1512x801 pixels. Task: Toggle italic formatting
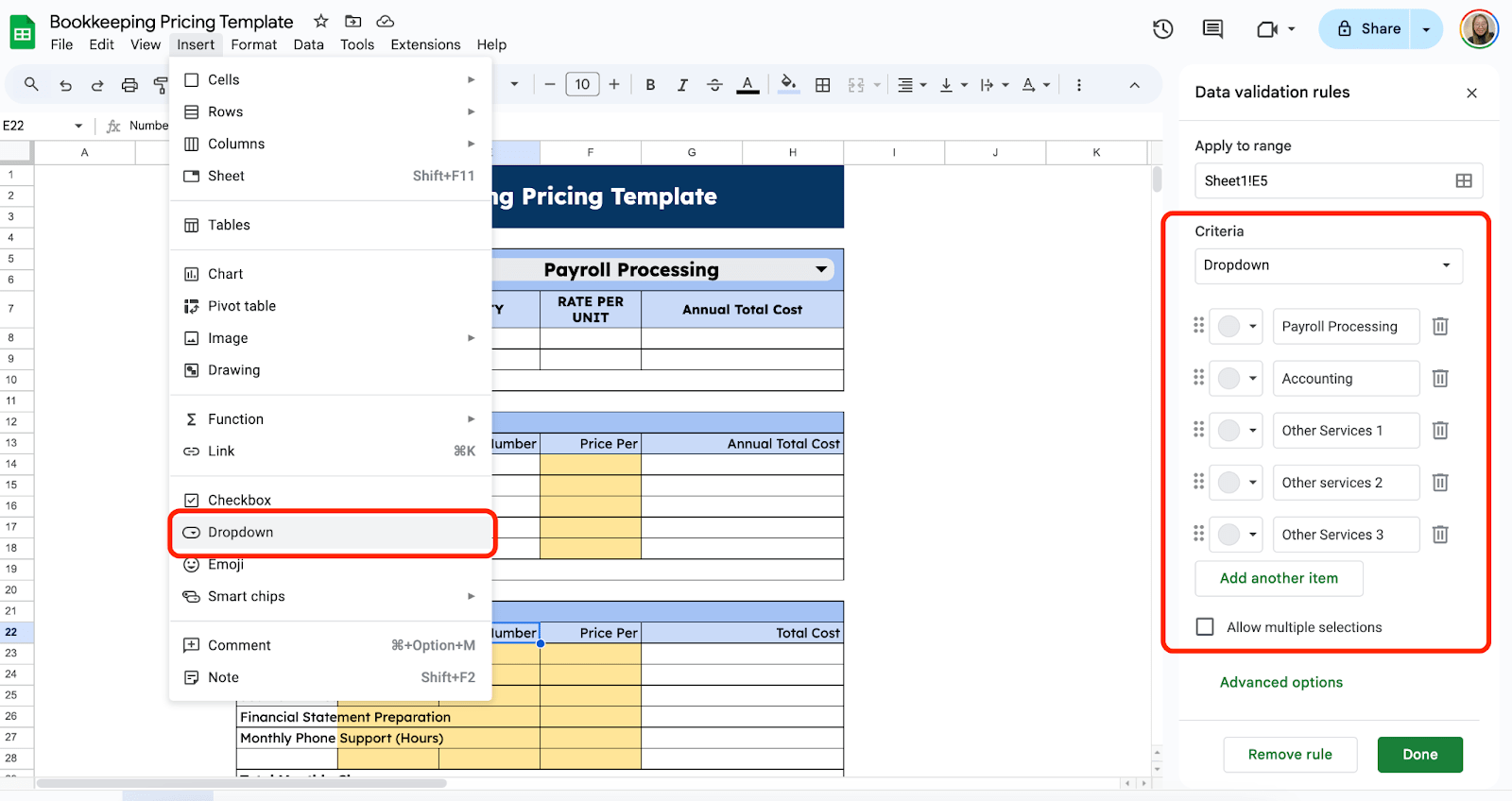(x=682, y=85)
